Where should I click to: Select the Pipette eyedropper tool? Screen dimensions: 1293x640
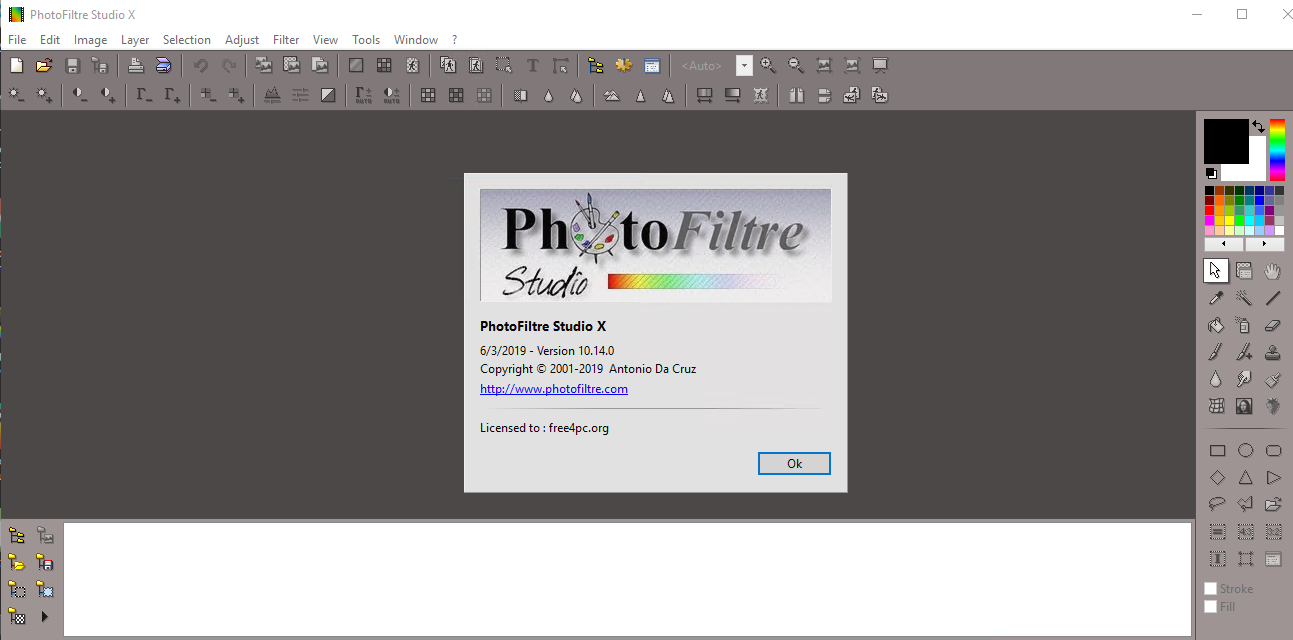(1216, 298)
